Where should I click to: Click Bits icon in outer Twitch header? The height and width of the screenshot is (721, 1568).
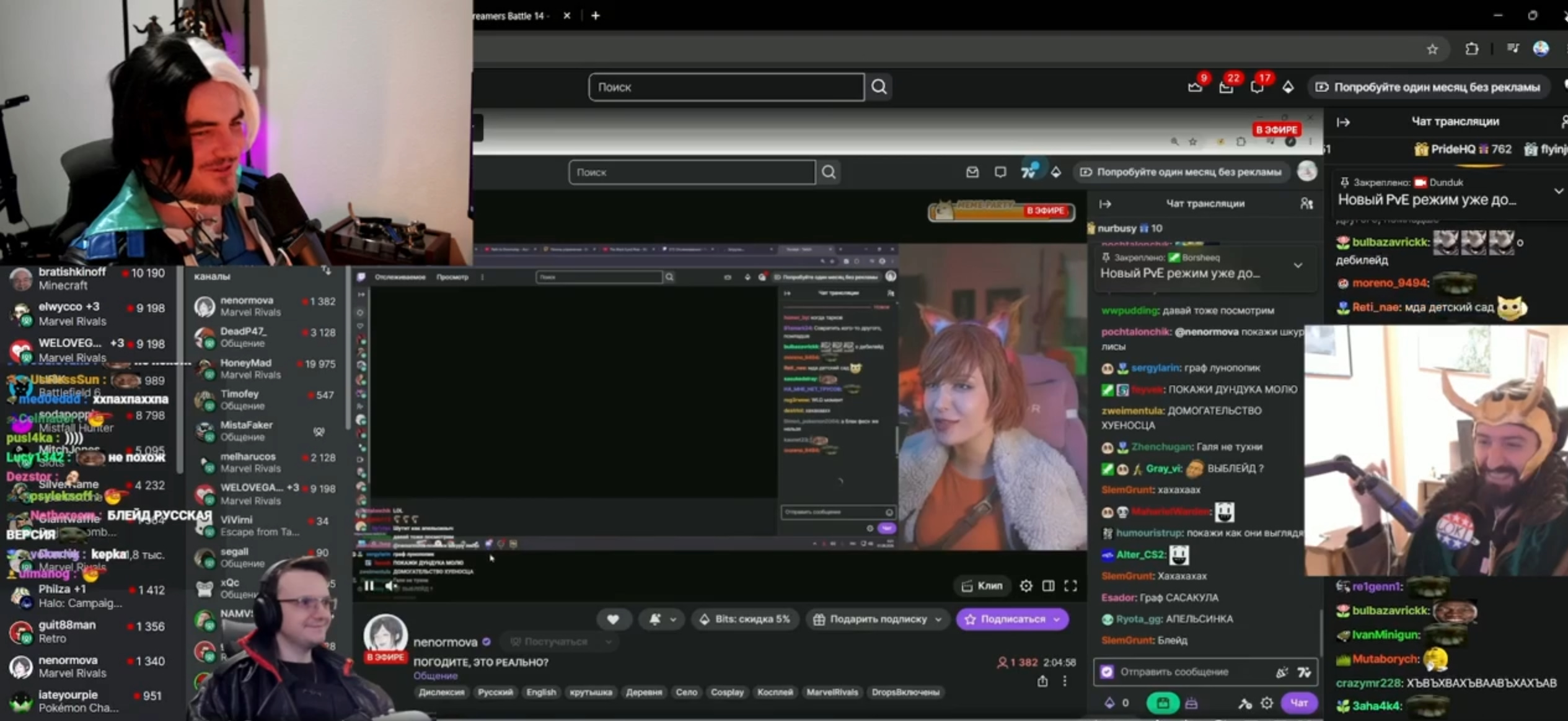click(x=1288, y=87)
